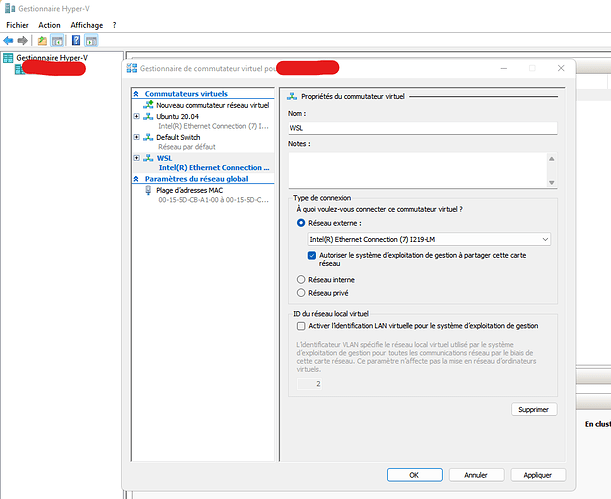Click the blue Help toolbar icon

tap(75, 41)
